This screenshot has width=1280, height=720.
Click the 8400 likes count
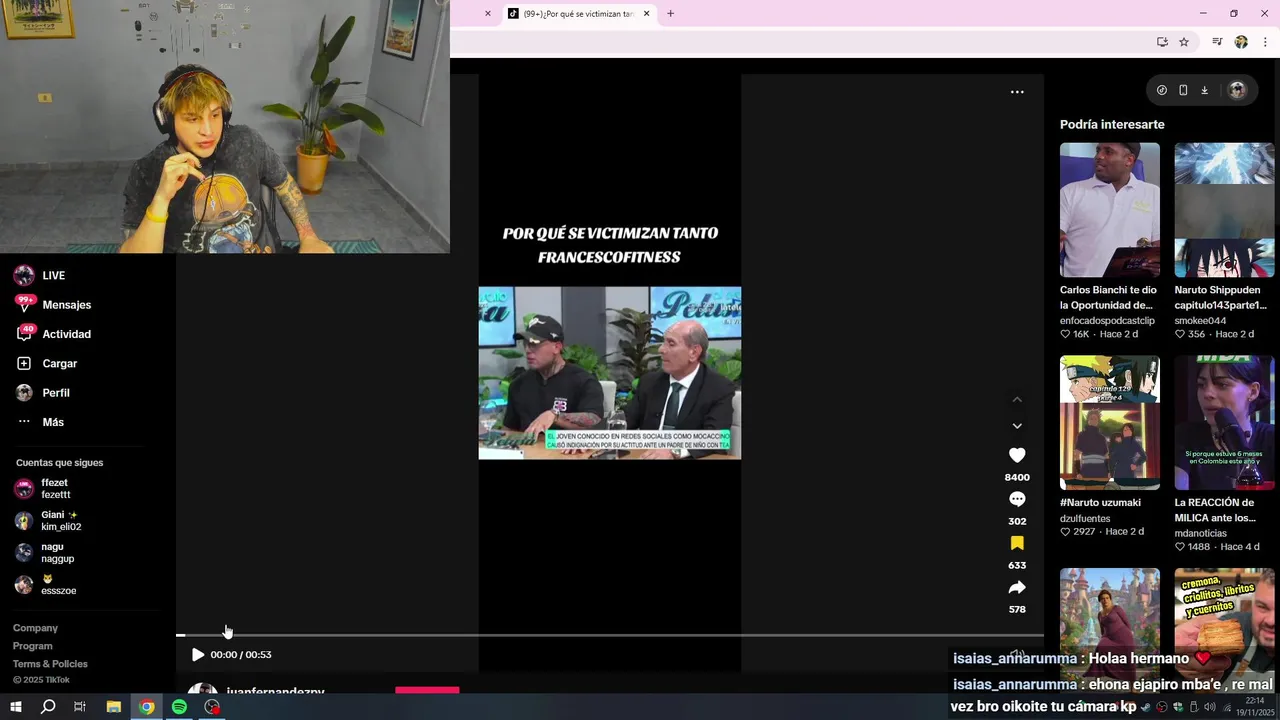click(x=1017, y=477)
